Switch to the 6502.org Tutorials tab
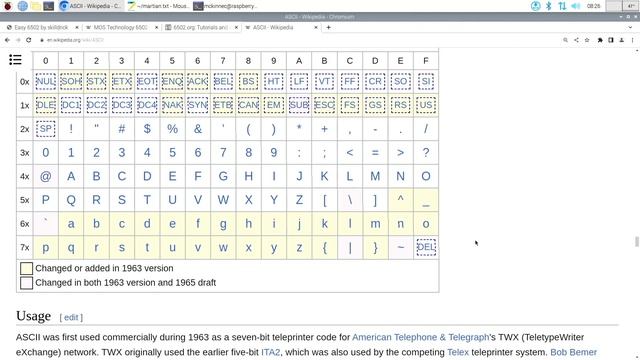 200,27
